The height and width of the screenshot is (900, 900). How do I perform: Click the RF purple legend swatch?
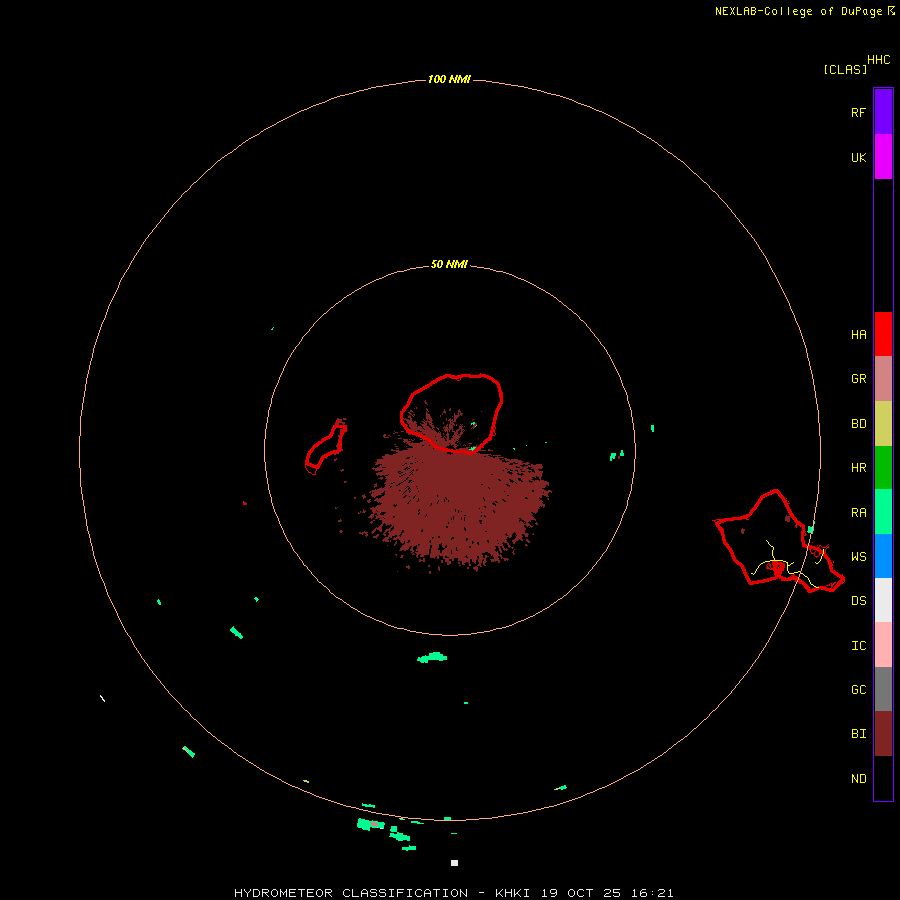[883, 112]
